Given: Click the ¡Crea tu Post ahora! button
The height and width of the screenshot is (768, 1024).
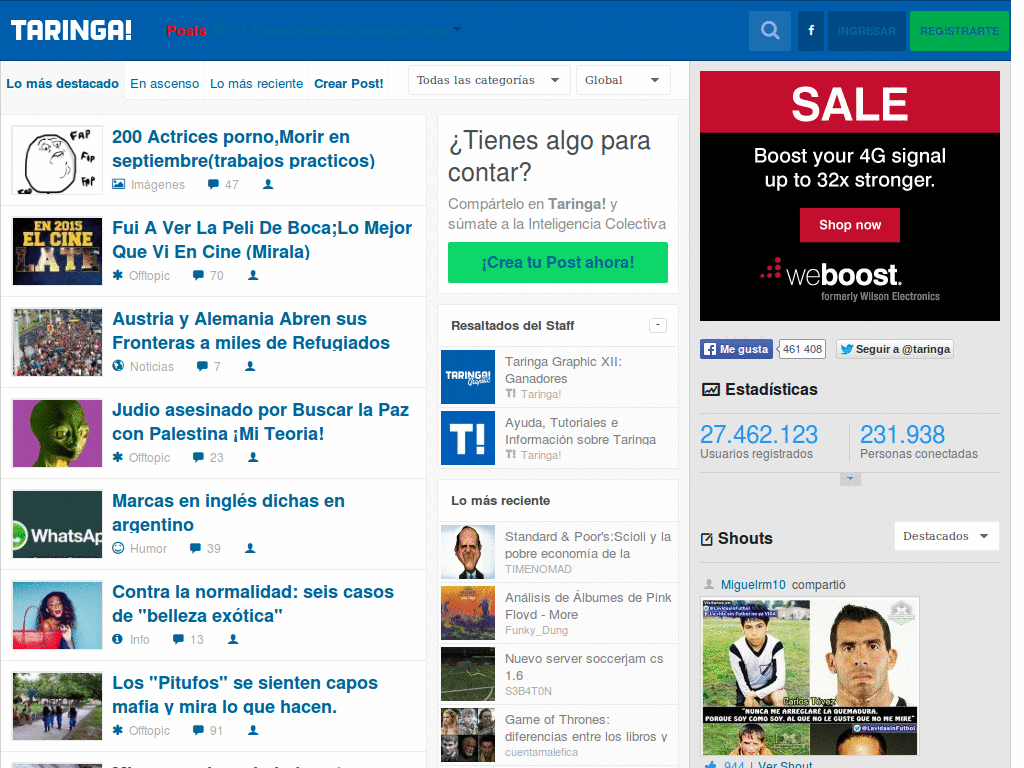Looking at the screenshot, I should 557,260.
